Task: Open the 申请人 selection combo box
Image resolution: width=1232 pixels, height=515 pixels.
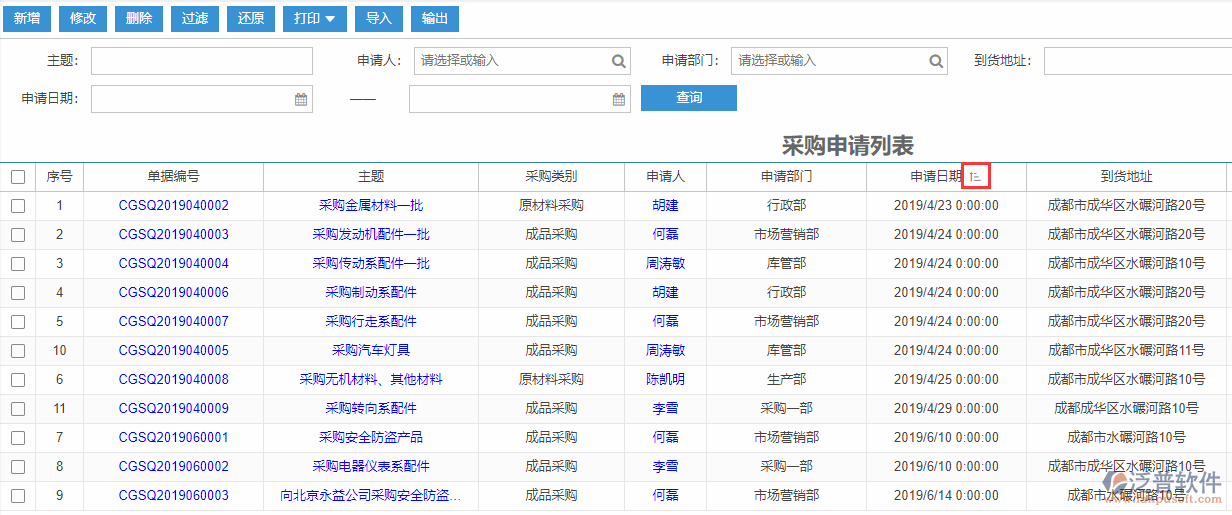Action: click(x=522, y=61)
